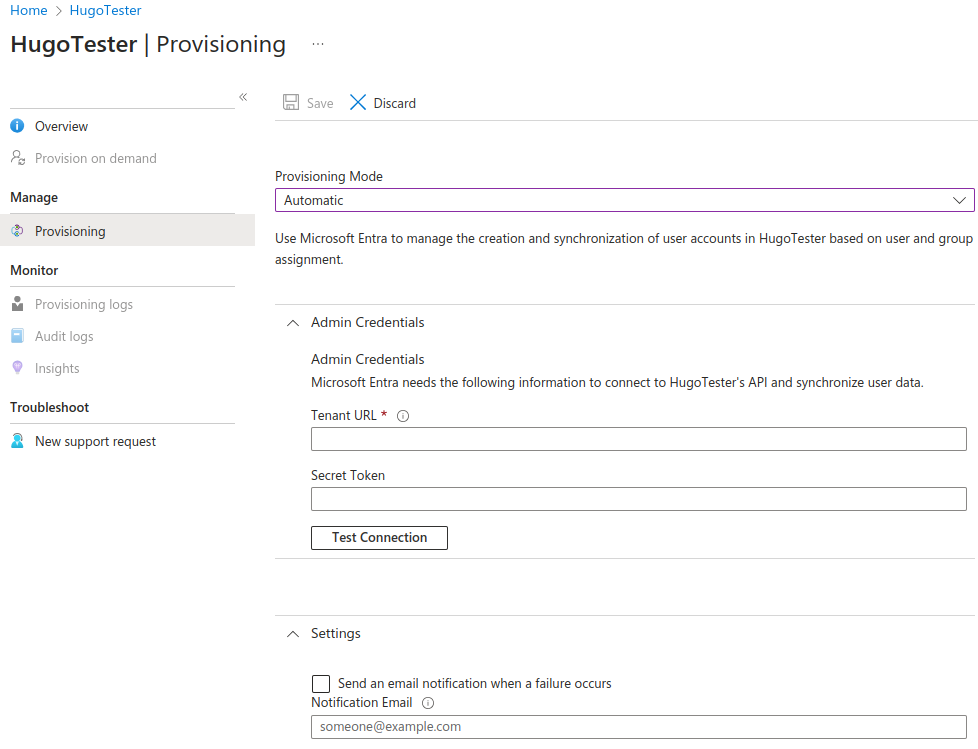
Task: Click the Save text in toolbar
Action: [x=320, y=103]
